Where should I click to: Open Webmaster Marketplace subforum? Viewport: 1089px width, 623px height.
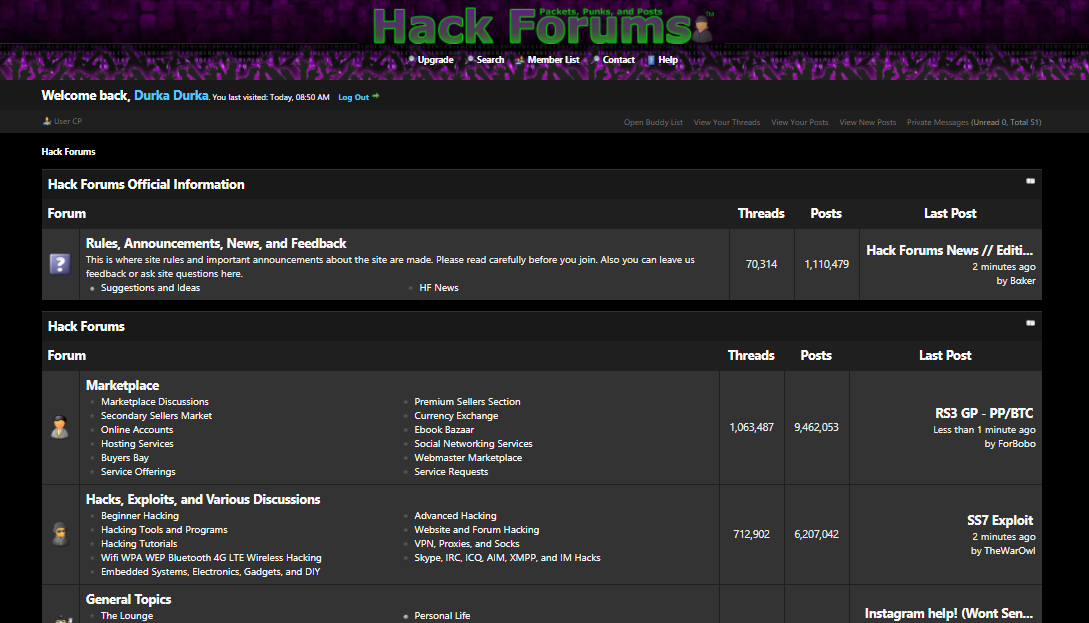tap(468, 457)
